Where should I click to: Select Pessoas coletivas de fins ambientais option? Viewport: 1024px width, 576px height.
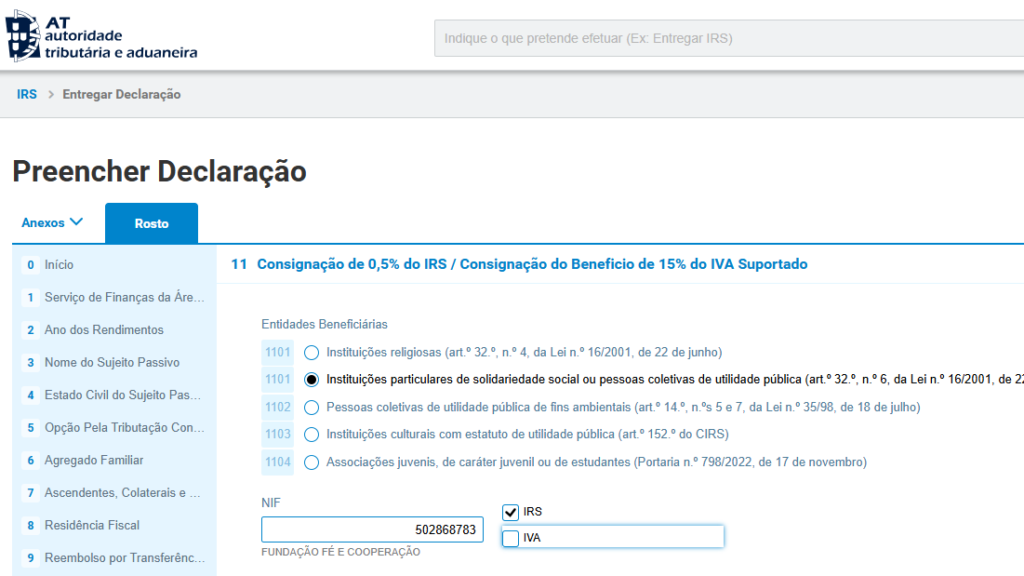[312, 407]
